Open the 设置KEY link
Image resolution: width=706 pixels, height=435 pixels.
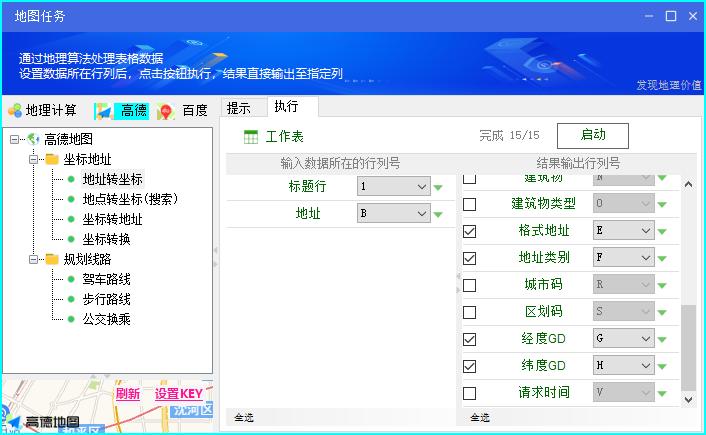179,394
